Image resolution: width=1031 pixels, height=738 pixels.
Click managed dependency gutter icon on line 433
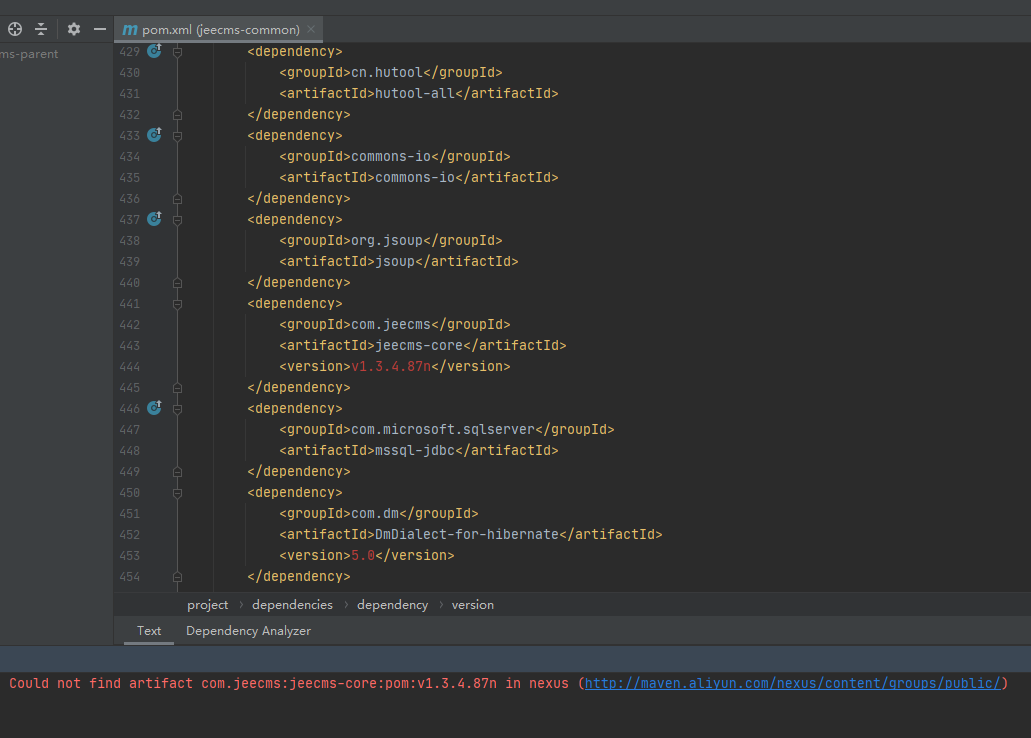pyautogui.click(x=154, y=134)
